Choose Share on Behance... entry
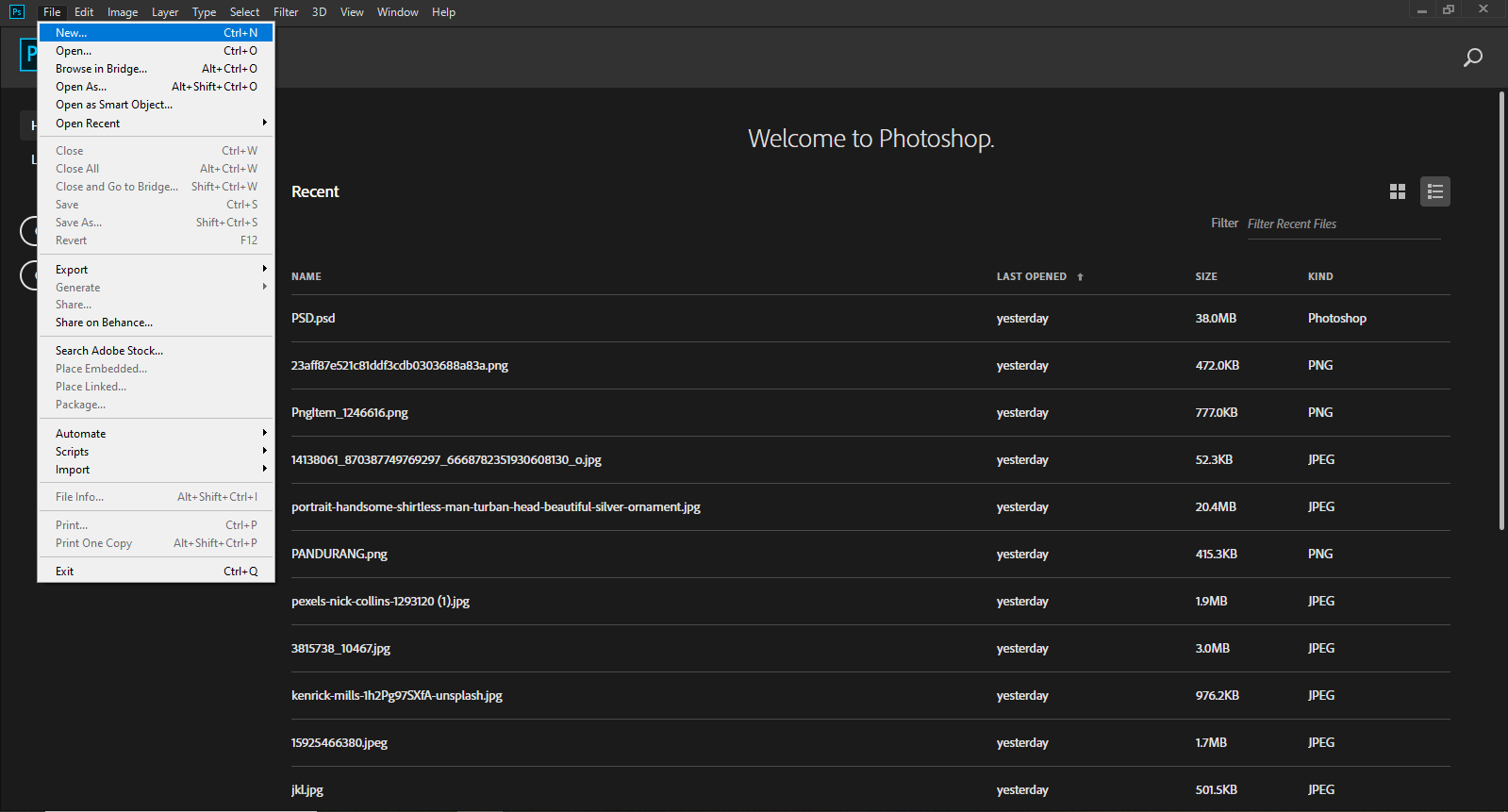 [156, 323]
